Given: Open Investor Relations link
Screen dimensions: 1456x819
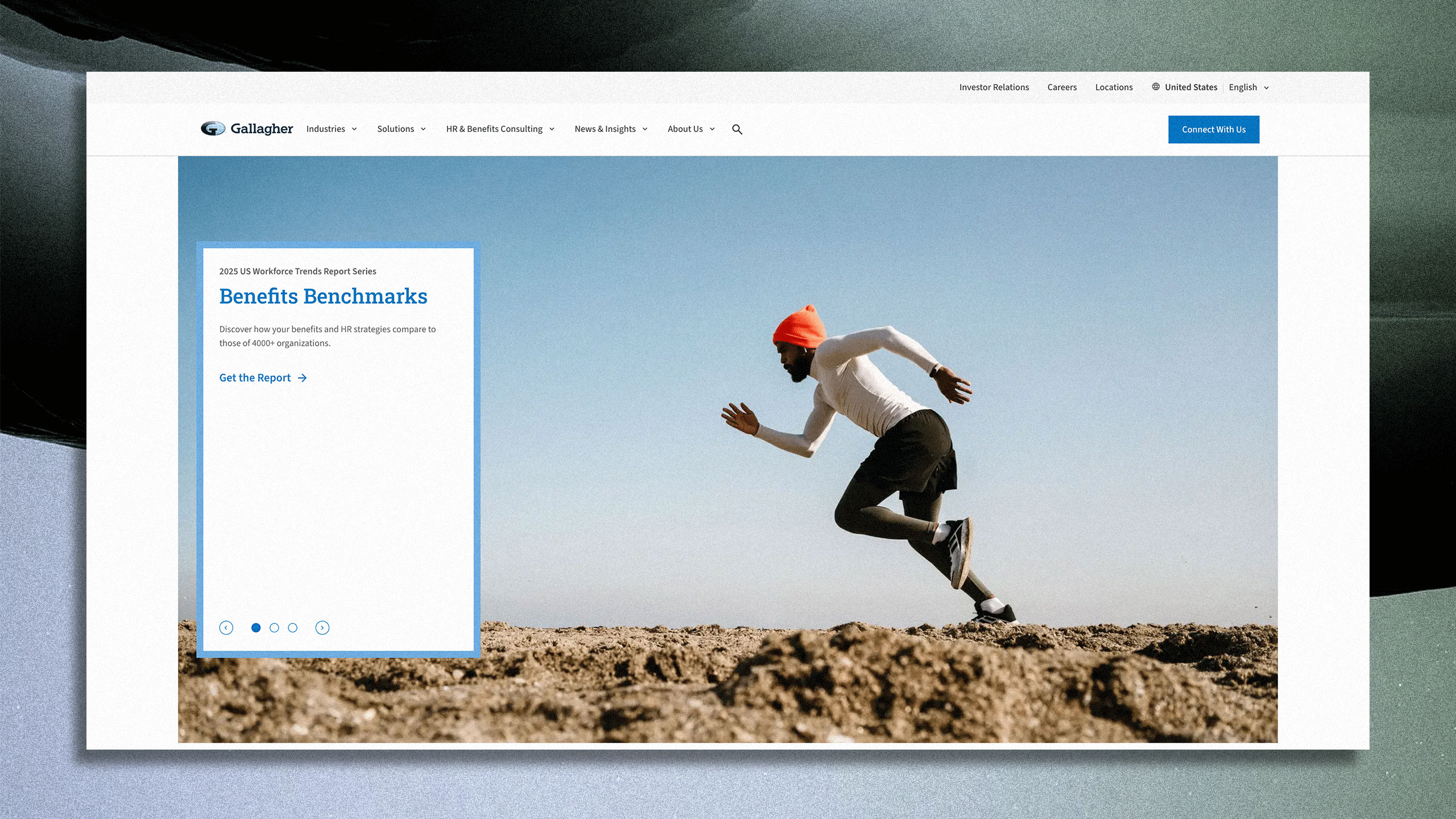Looking at the screenshot, I should [994, 88].
